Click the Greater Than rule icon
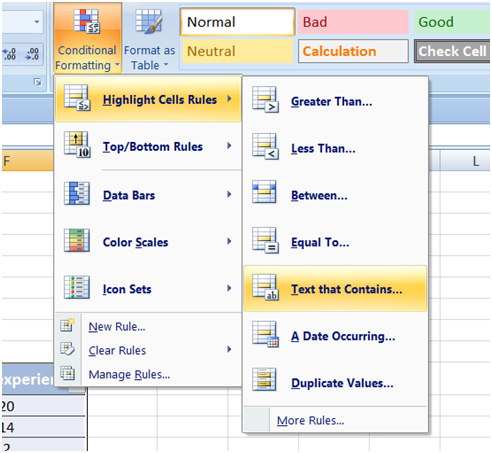The width and height of the screenshot is (492, 453). 265,100
